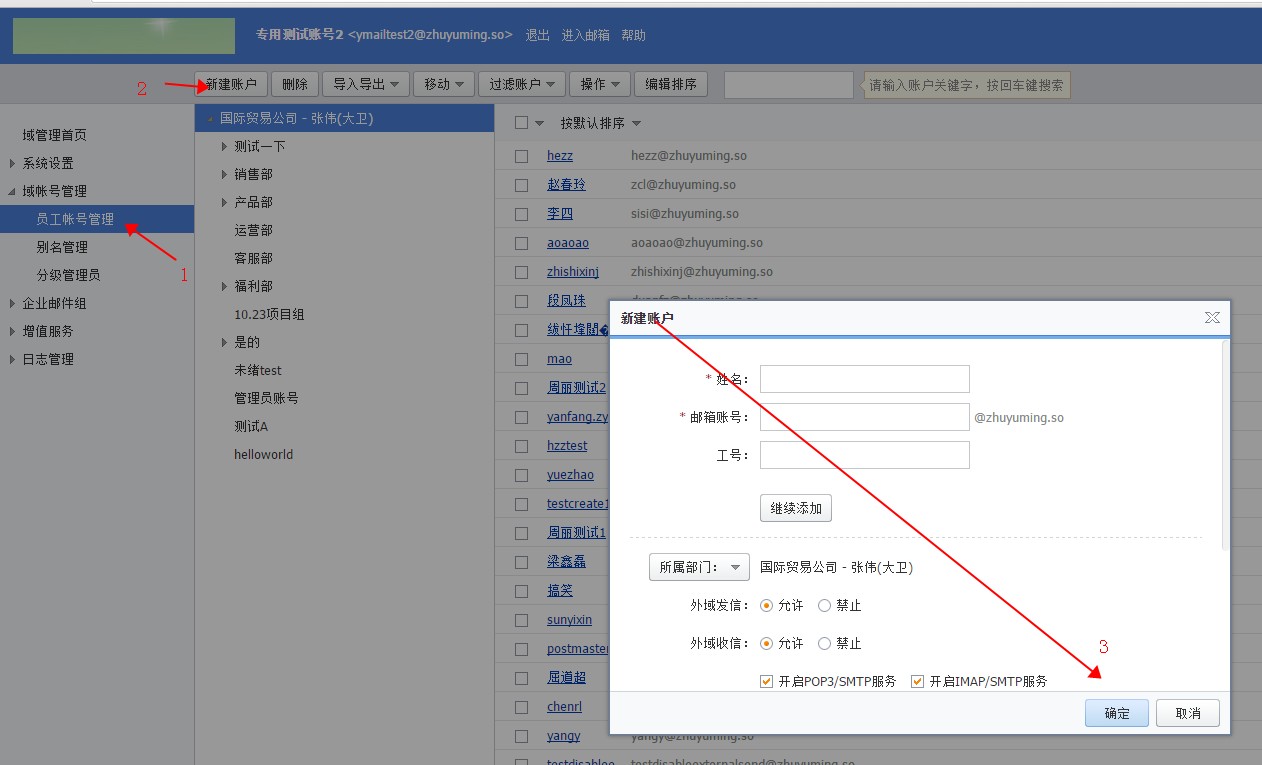Click the 姓名 input field

pyautogui.click(x=864, y=379)
